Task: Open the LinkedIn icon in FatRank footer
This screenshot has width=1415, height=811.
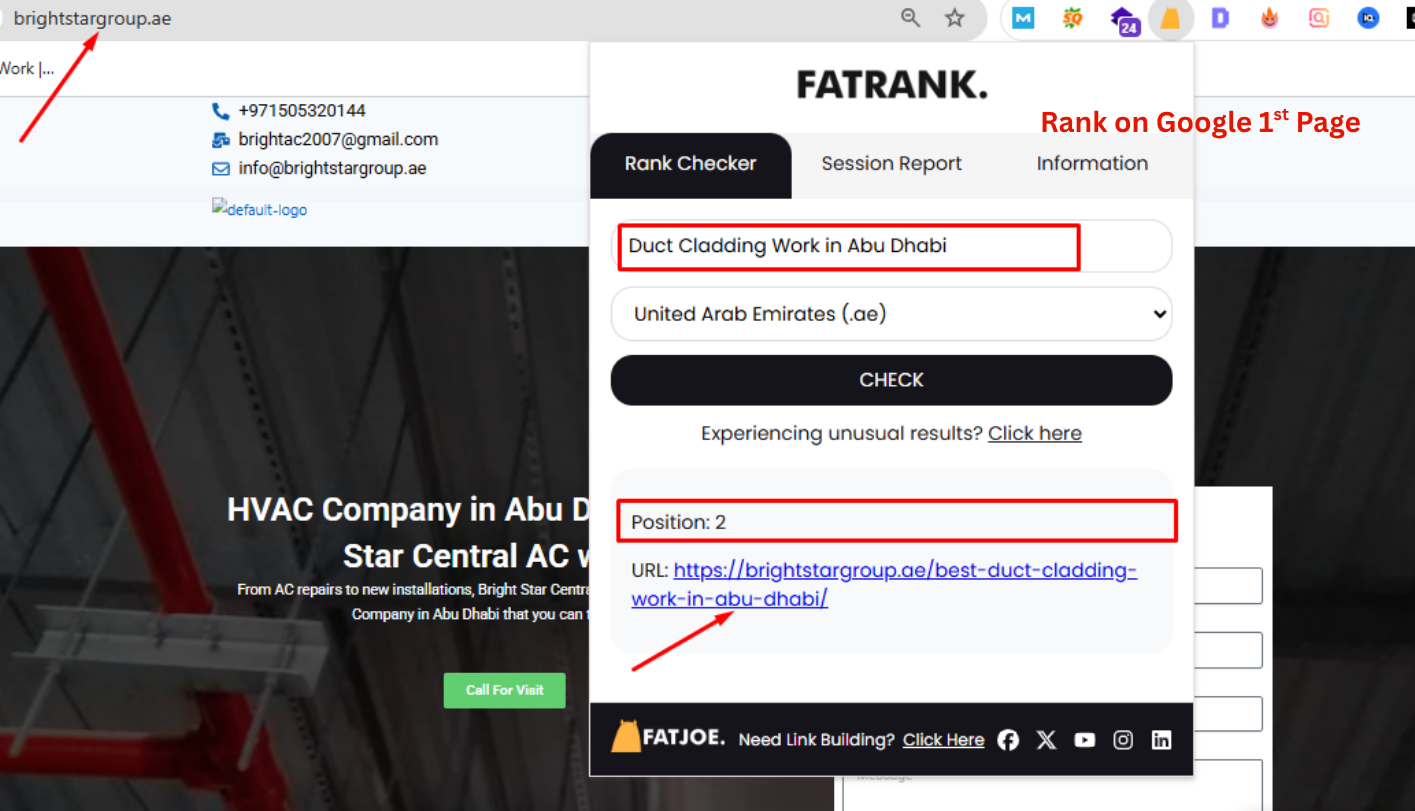Action: tap(1161, 740)
